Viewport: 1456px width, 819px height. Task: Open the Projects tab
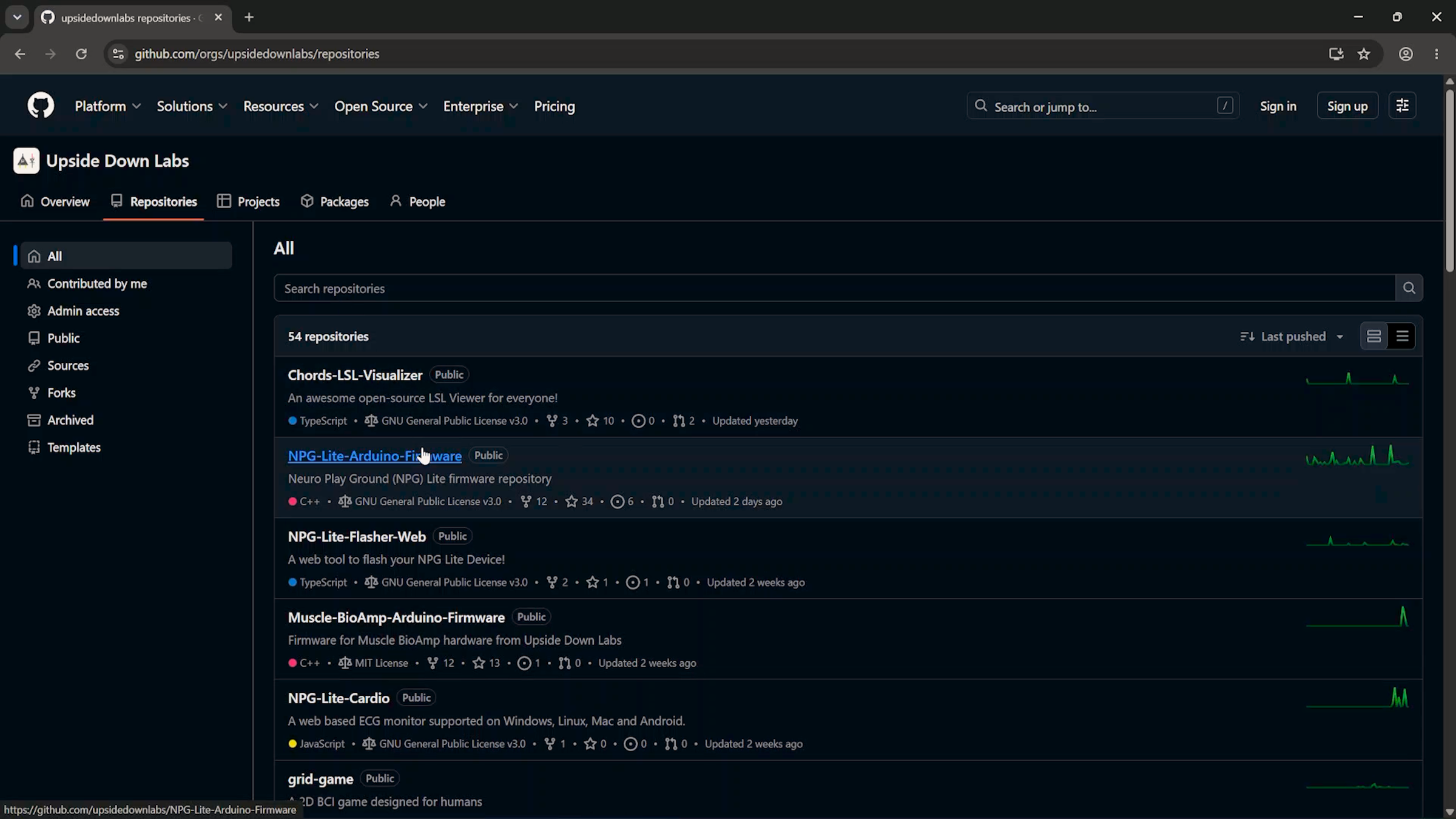248,201
